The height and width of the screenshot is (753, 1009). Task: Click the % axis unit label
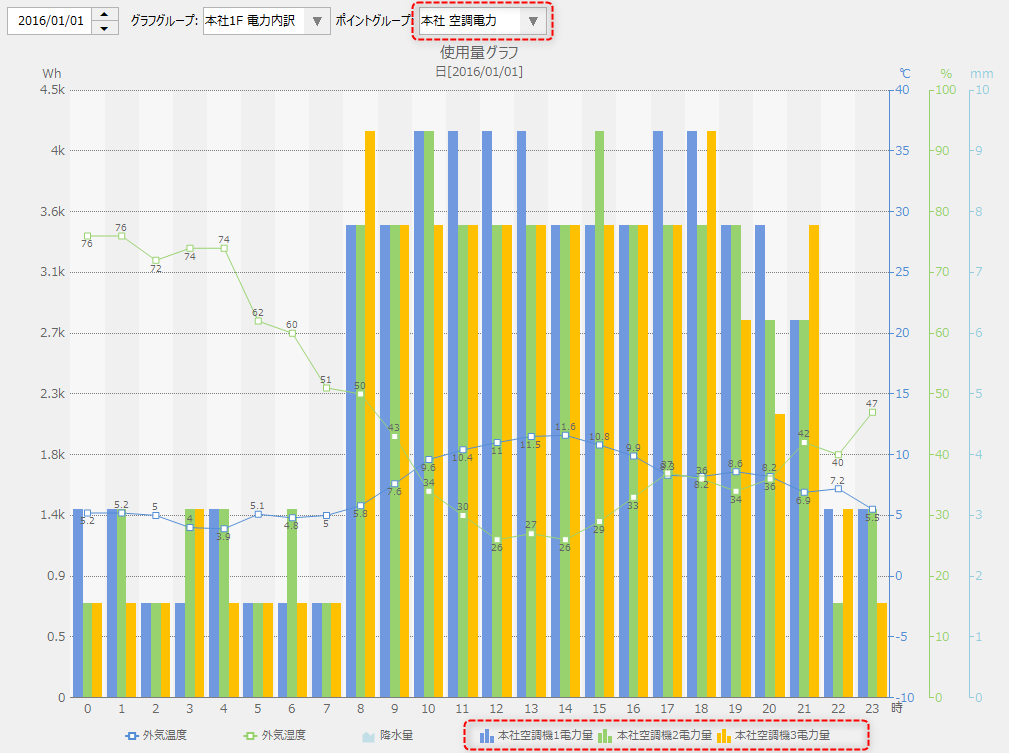(945, 73)
